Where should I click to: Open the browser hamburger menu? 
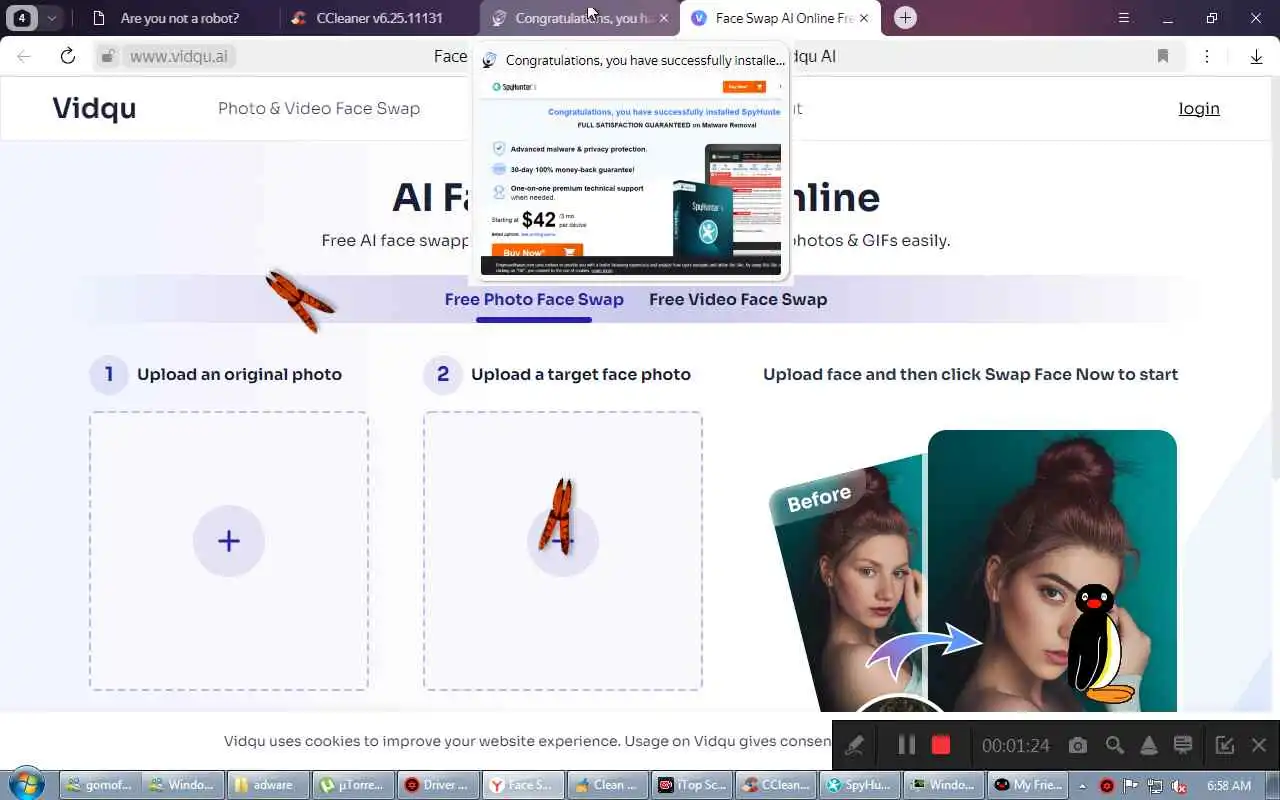coord(1124,18)
